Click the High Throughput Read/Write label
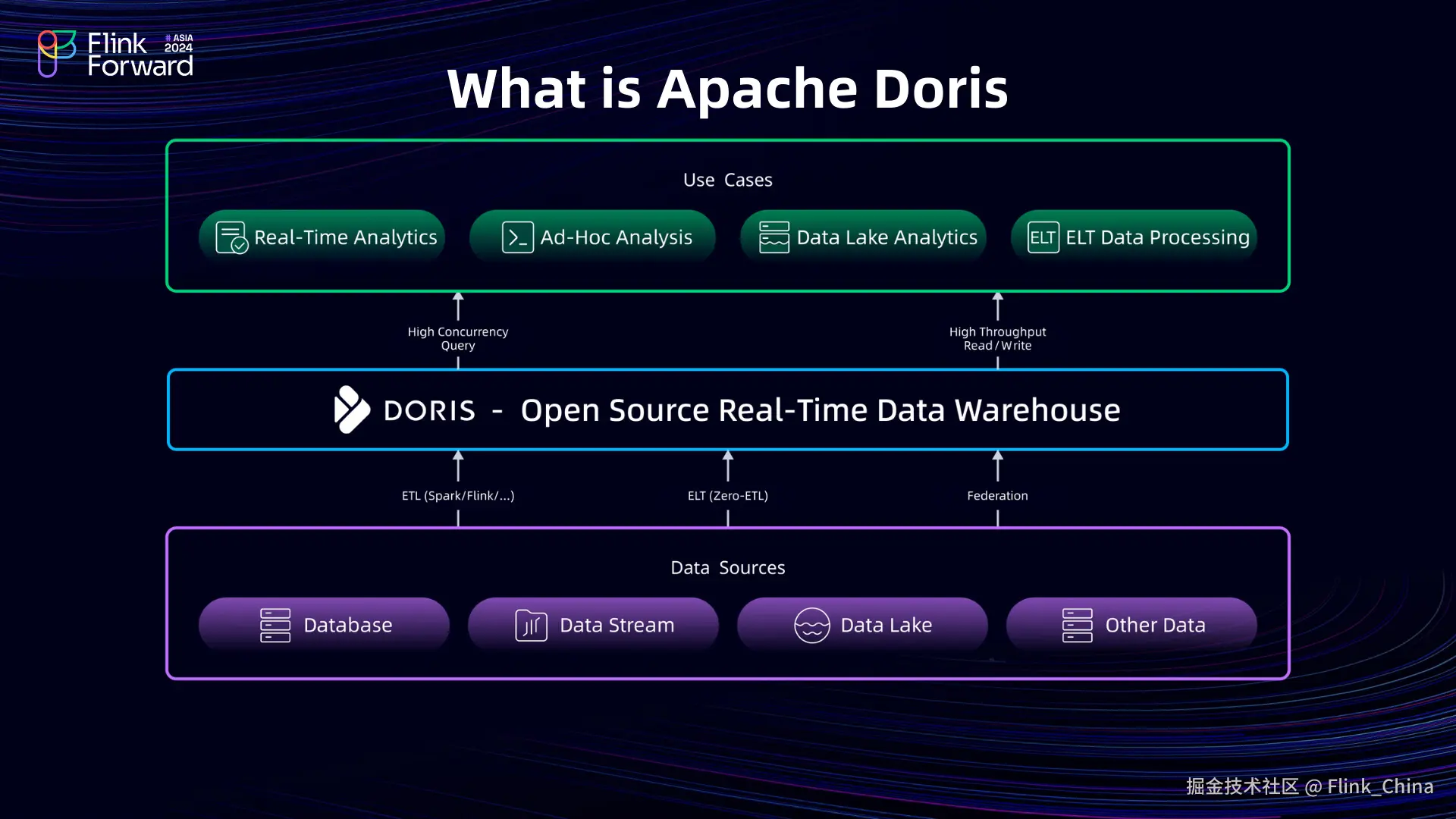Screen dimensions: 1456x819 click(997, 338)
